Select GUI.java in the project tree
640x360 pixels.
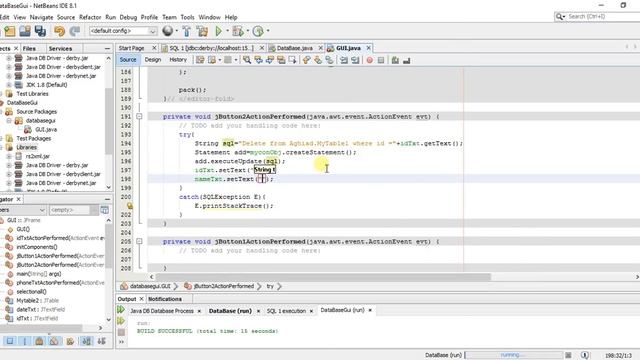[46, 129]
